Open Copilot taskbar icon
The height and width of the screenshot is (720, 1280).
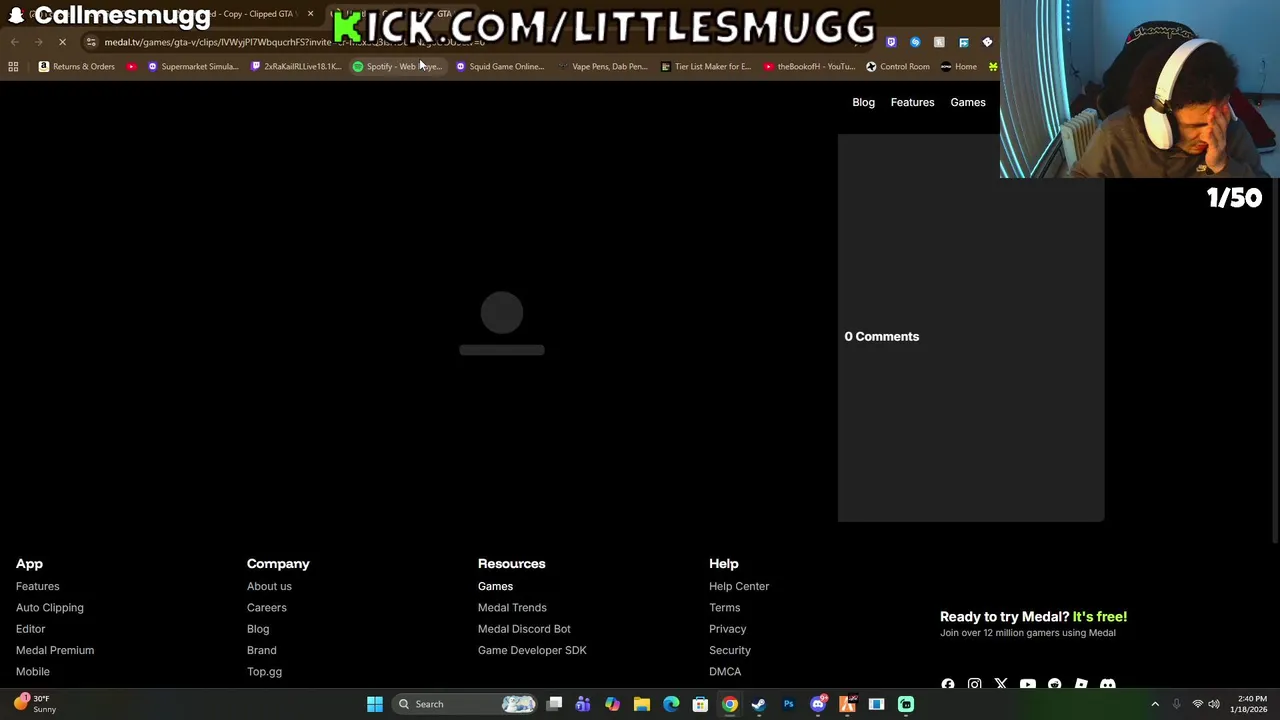click(x=612, y=704)
